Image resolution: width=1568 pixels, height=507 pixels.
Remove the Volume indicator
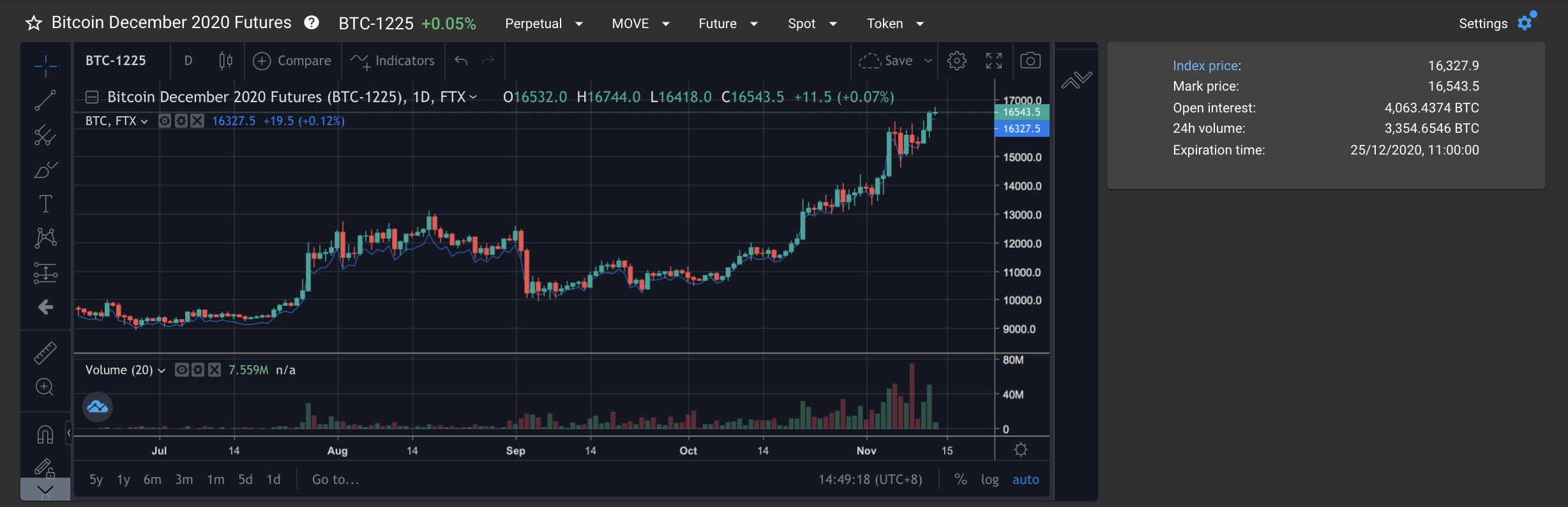(x=215, y=370)
